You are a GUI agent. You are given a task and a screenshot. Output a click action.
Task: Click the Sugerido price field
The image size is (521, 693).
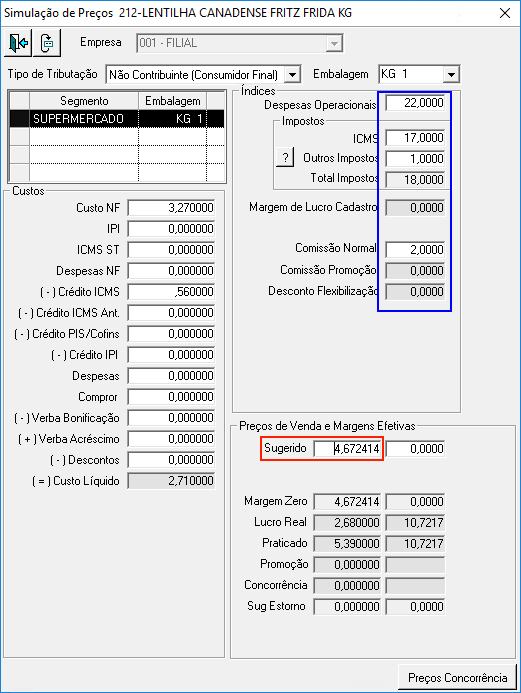(x=347, y=449)
